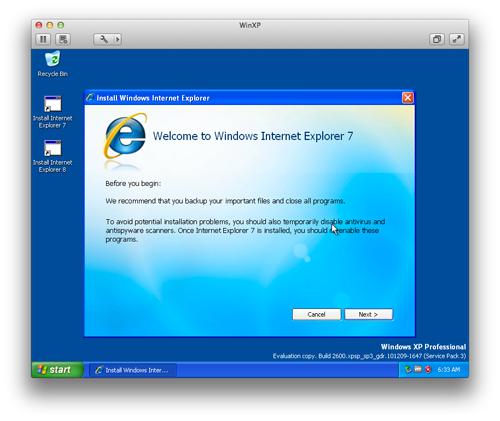Click the Mac yellow minimize button
Screen dimensions: 500x421
tap(50, 25)
